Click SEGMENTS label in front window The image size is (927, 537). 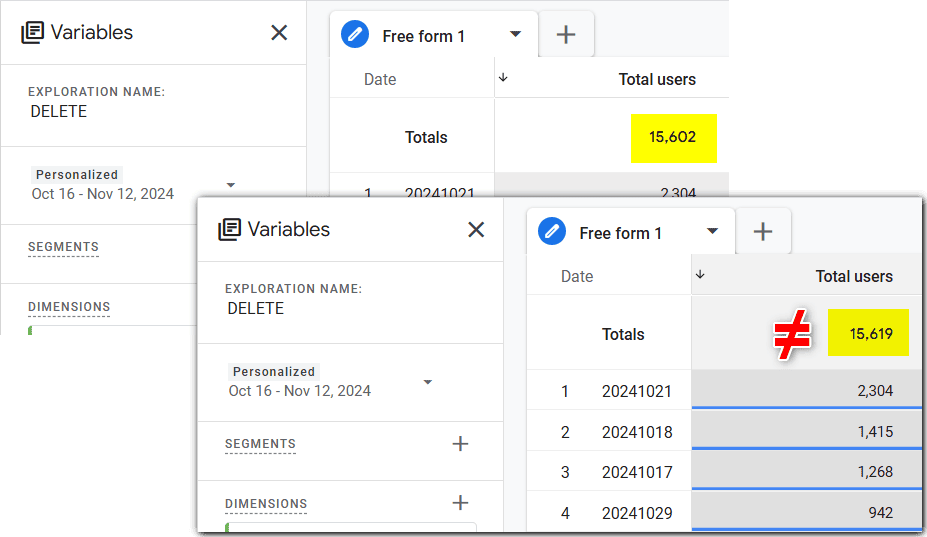260,444
